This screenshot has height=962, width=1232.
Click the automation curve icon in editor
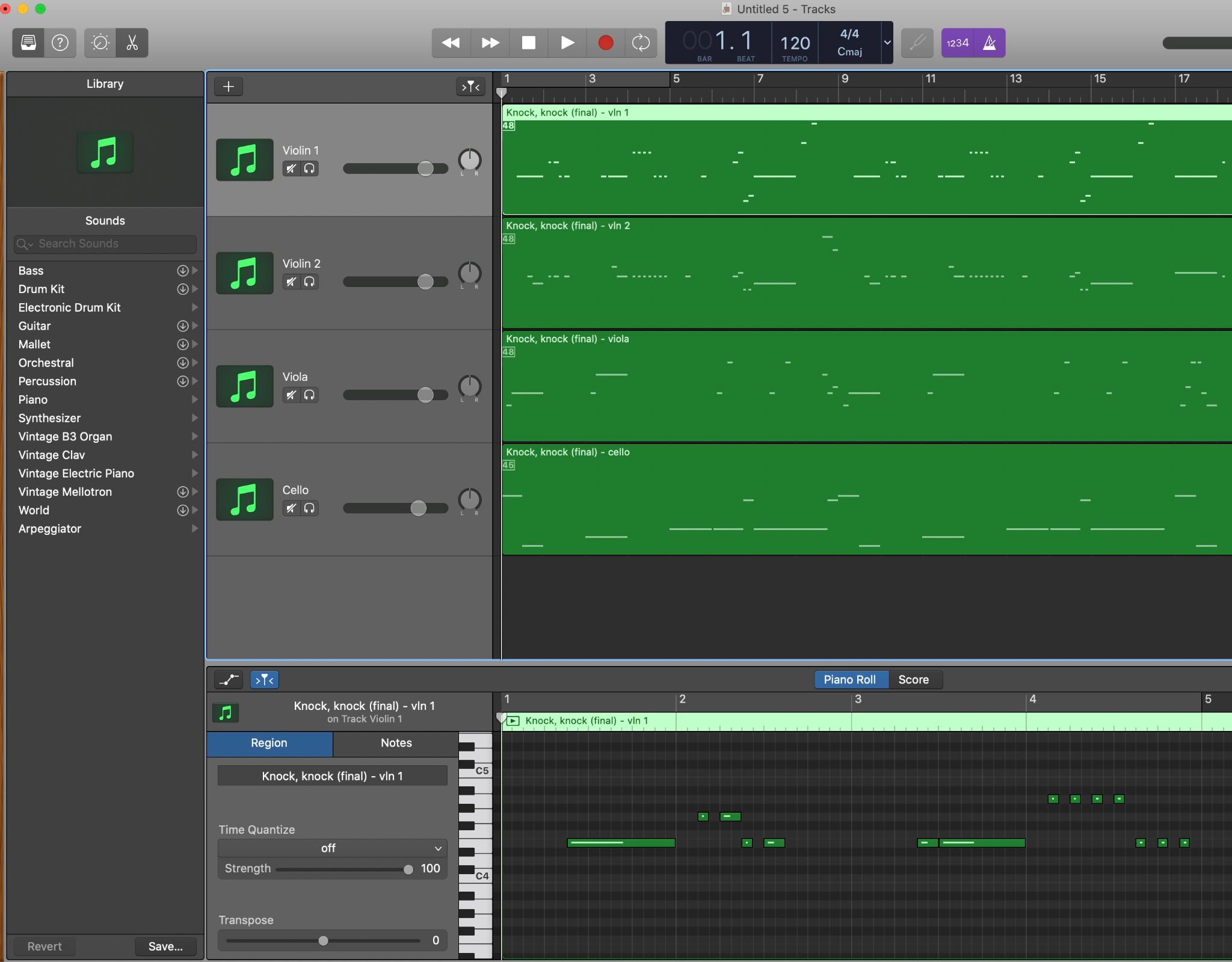tap(229, 680)
